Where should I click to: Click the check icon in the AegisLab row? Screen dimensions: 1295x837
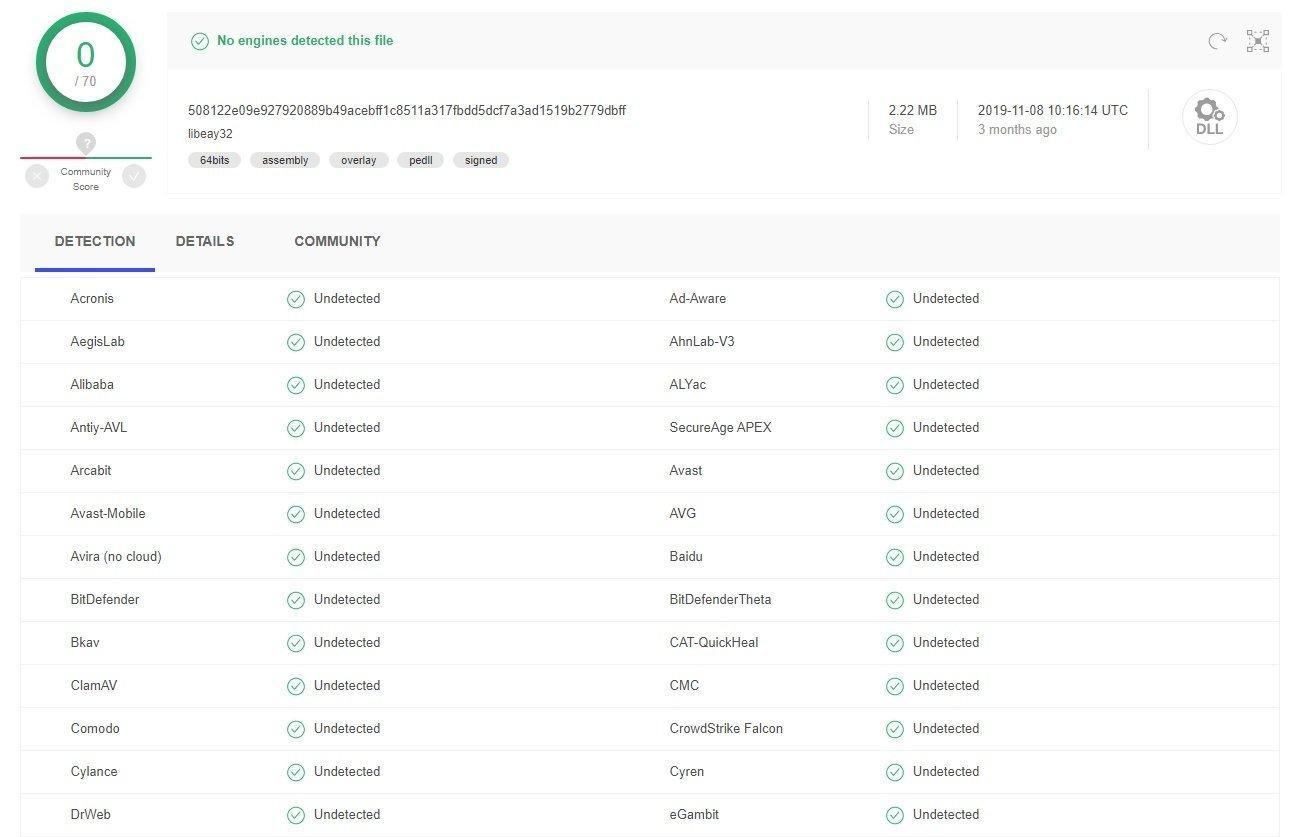tap(296, 342)
